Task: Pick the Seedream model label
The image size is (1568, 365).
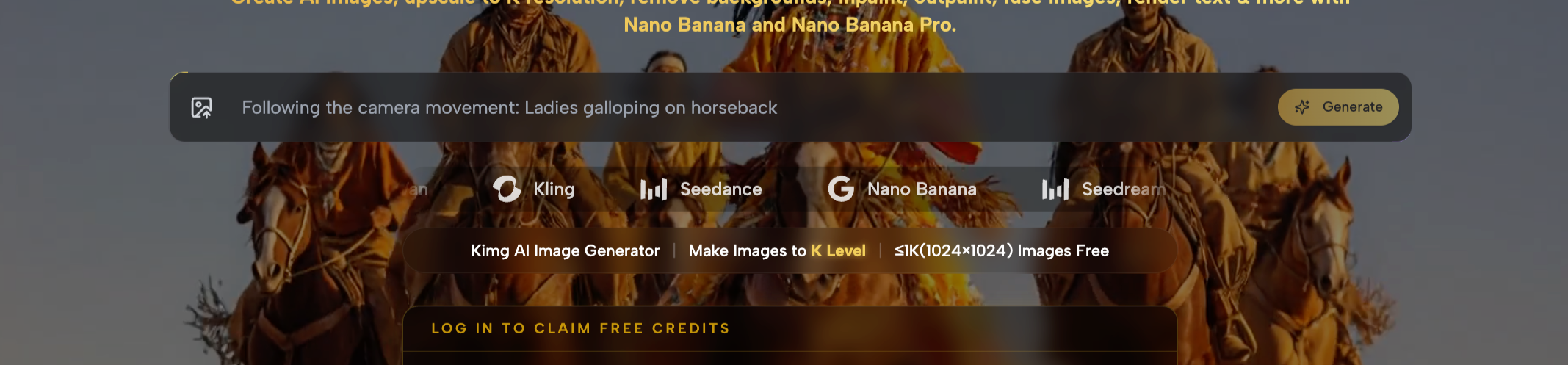Action: tap(1124, 189)
